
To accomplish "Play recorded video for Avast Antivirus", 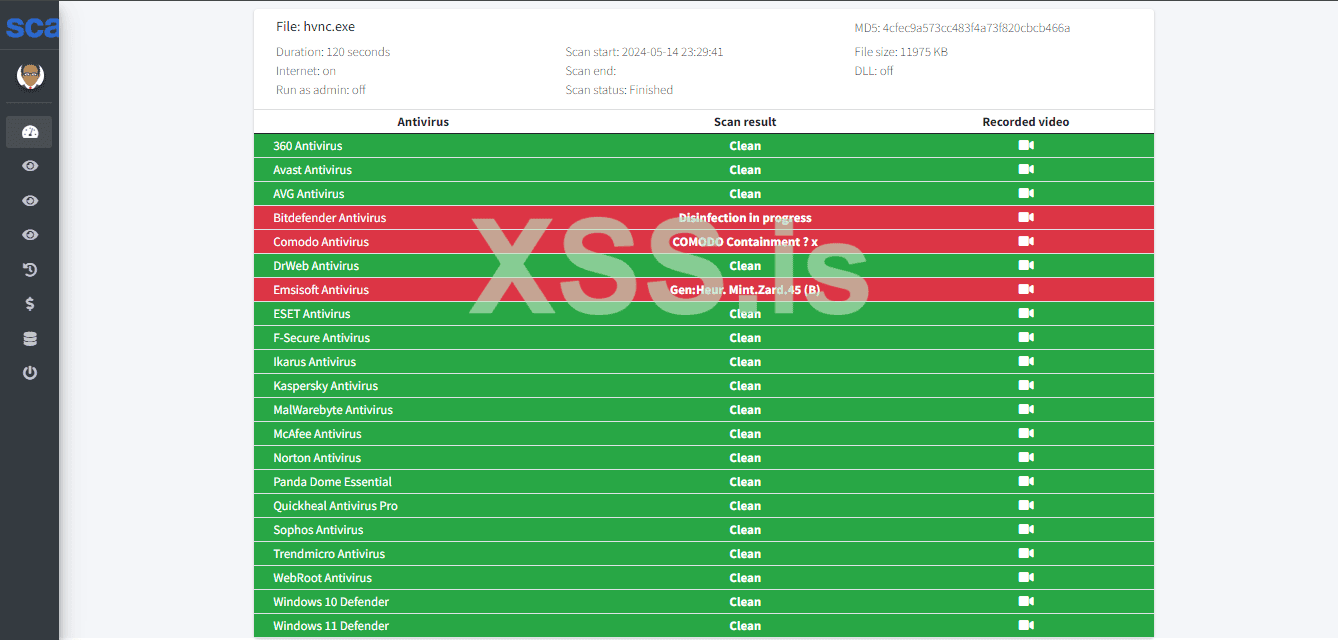I will [1026, 169].
